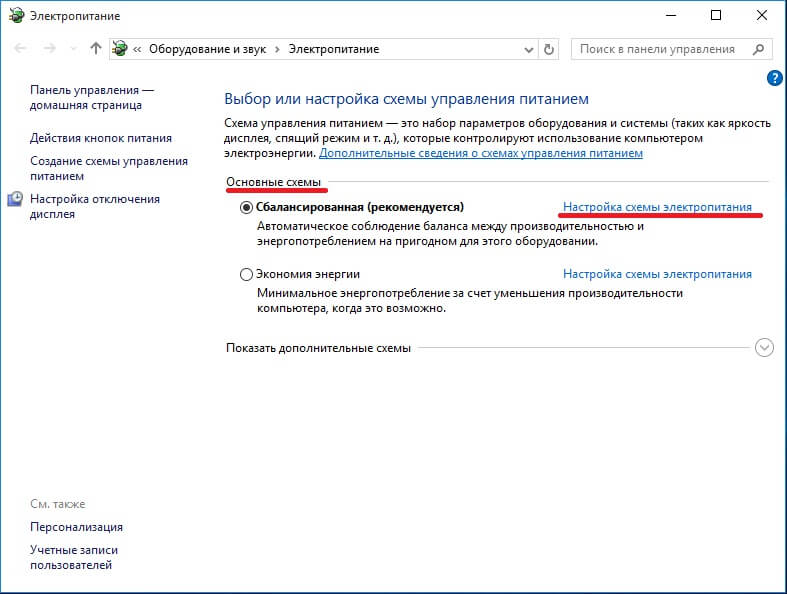
Task: Refresh the Электропитание page
Action: pos(548,48)
